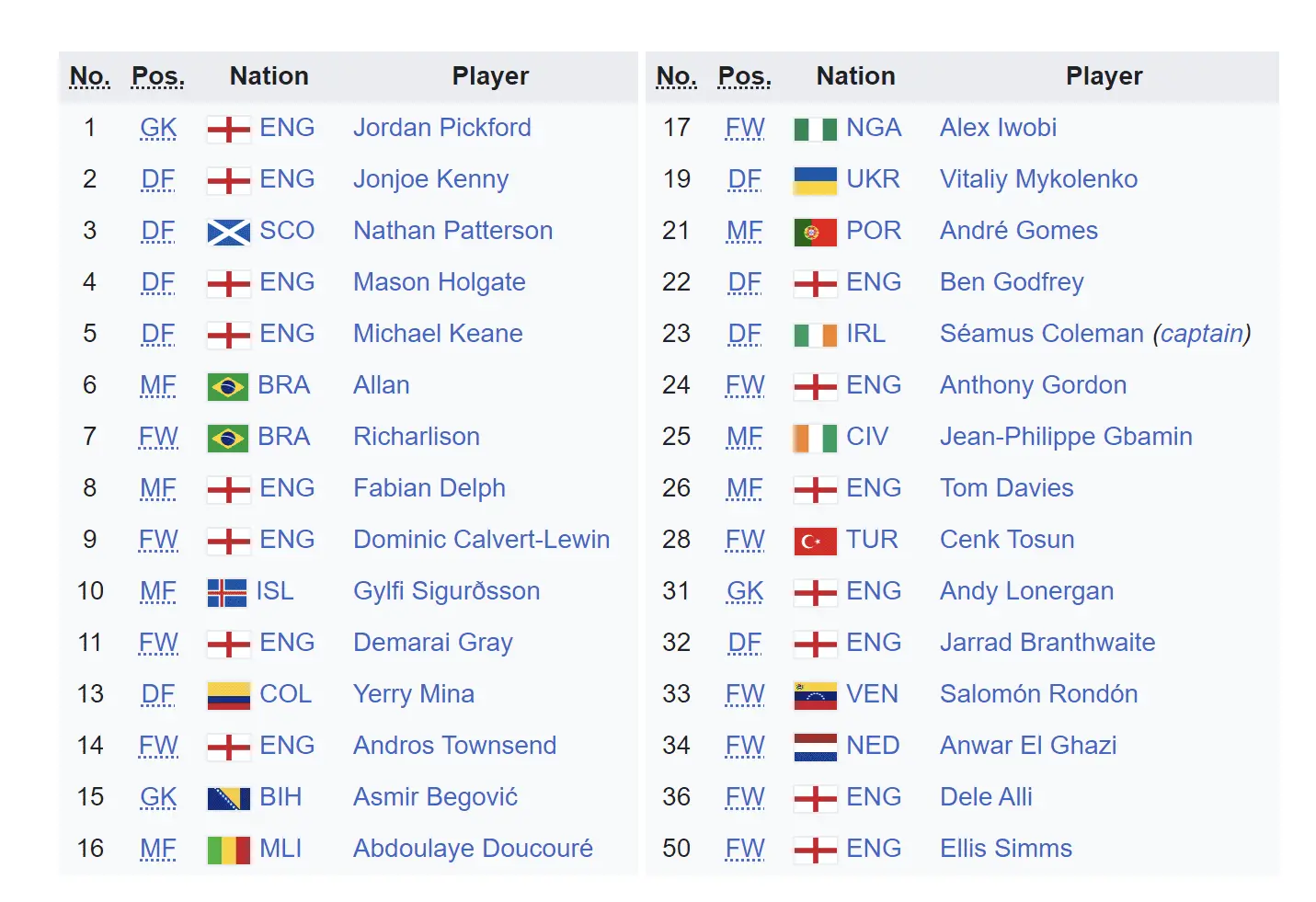Click the Turkey flag beside TUR
The width and height of the screenshot is (1316, 902).
click(x=815, y=541)
